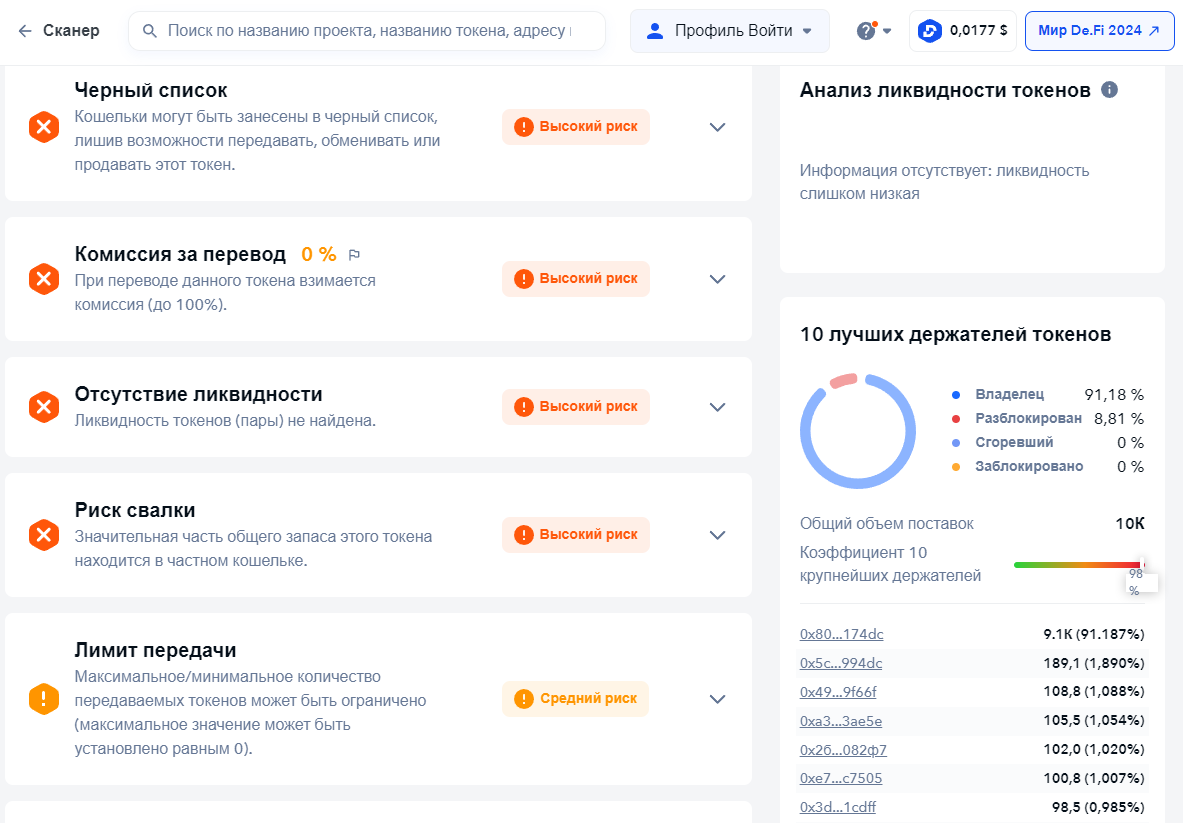Click the red X icon on Отсутствие ликвидности
Screen dimensions: 1183x823
[44, 407]
